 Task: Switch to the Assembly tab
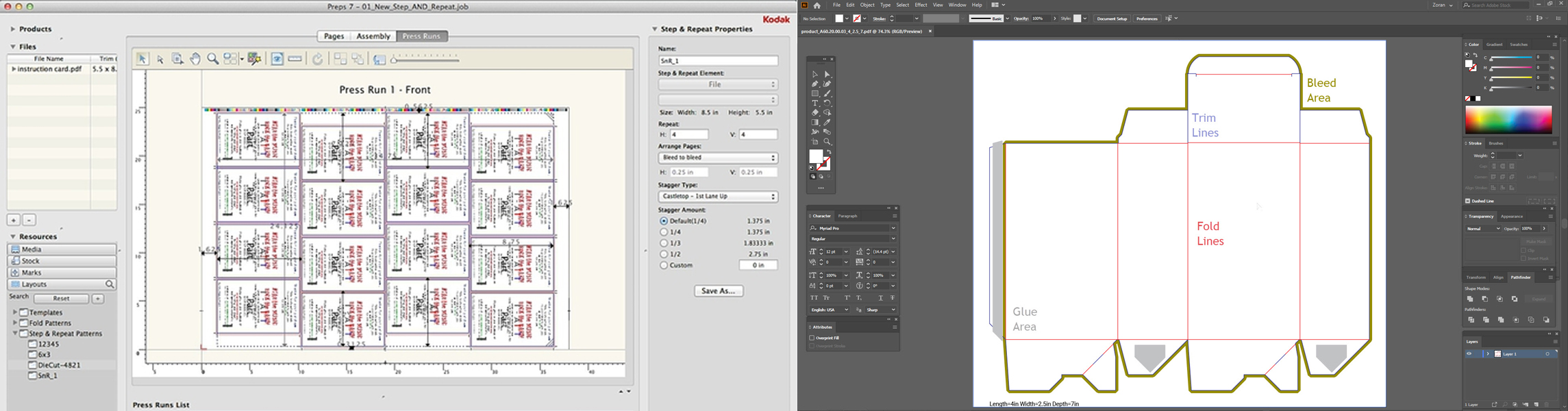pyautogui.click(x=373, y=36)
